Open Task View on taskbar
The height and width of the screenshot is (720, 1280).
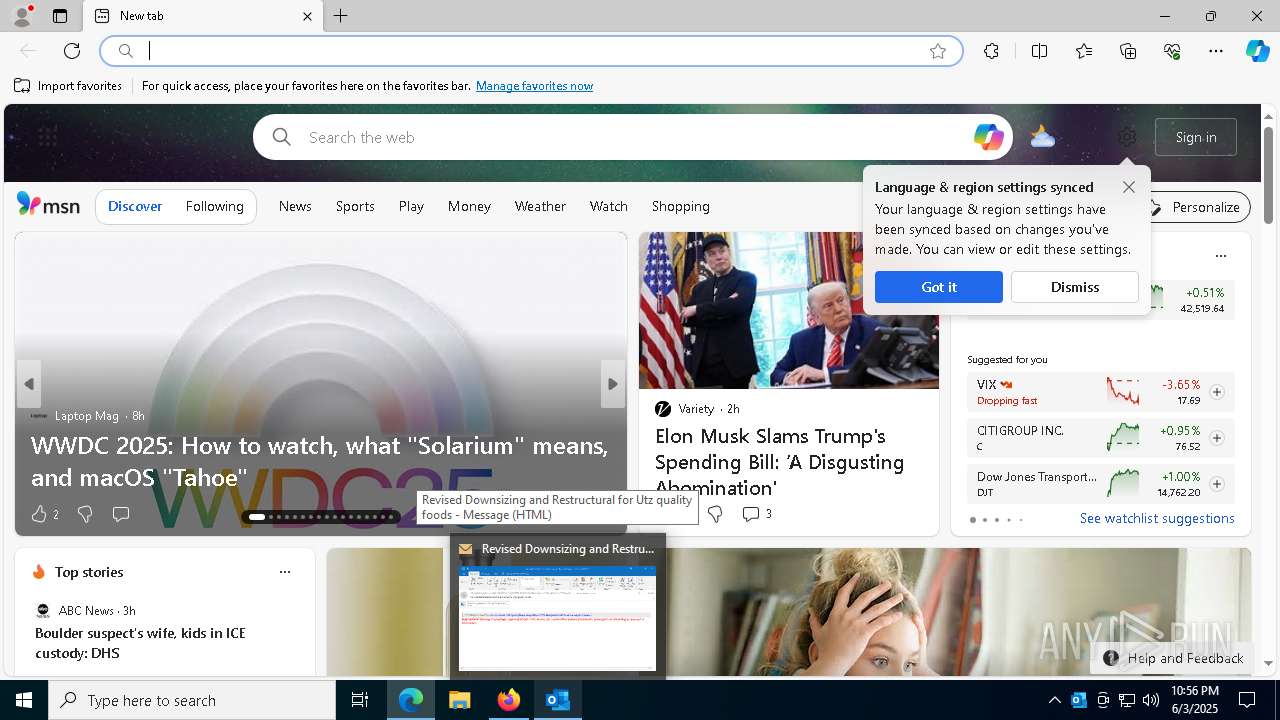(360, 700)
